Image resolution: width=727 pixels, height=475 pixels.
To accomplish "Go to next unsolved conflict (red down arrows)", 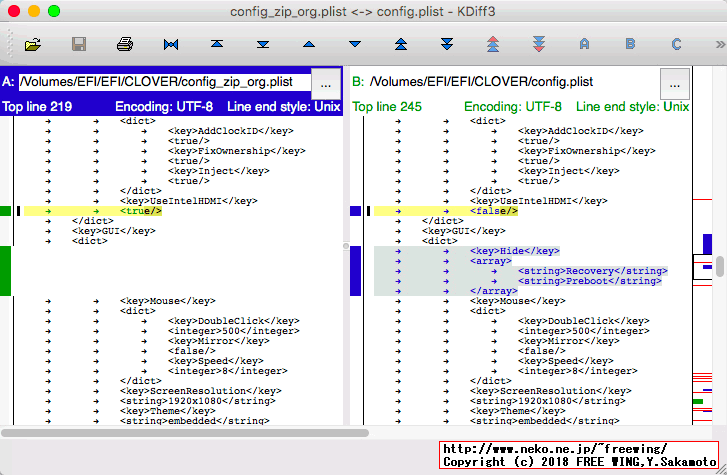I will [539, 44].
